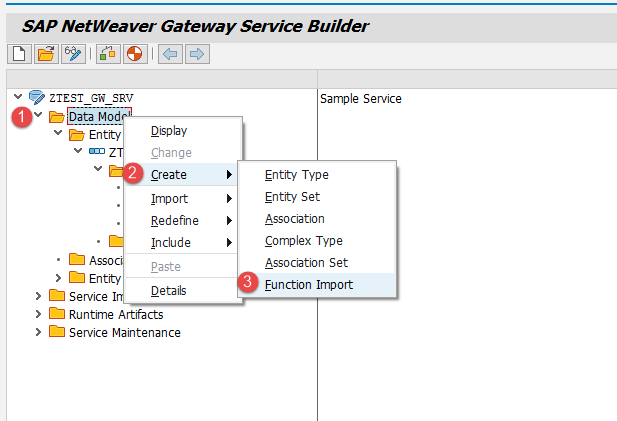The height and width of the screenshot is (421, 617).
Task: Open the Import submenu
Action: point(169,198)
